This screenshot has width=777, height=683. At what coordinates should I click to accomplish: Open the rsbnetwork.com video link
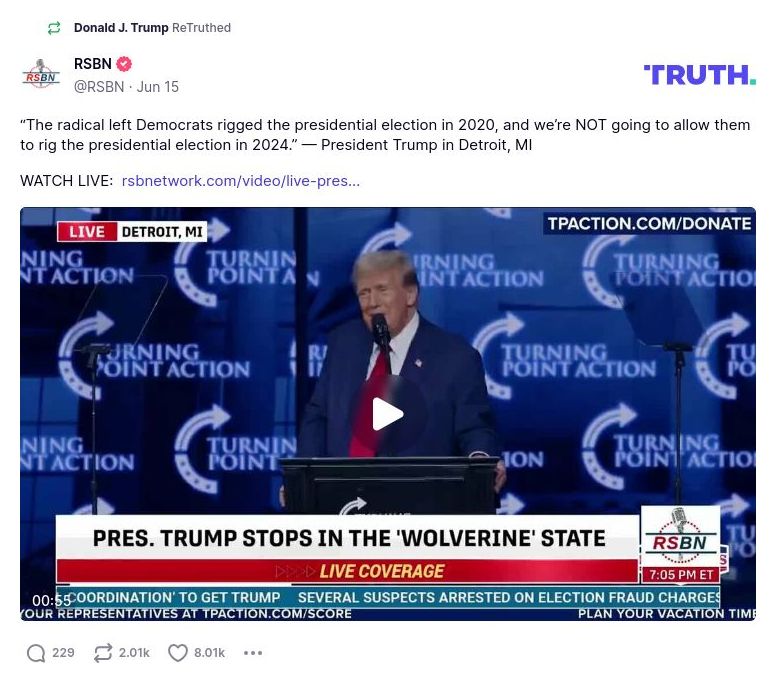coord(241,181)
